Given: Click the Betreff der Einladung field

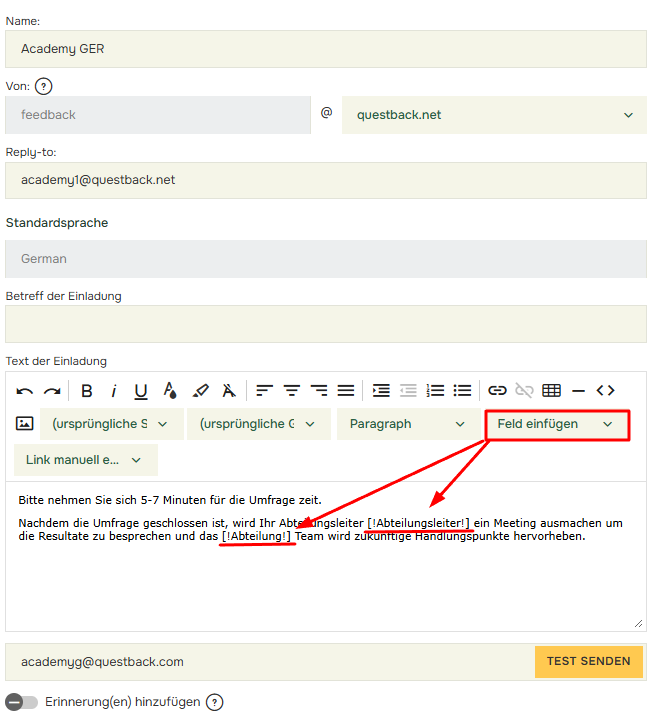Looking at the screenshot, I should [326, 324].
